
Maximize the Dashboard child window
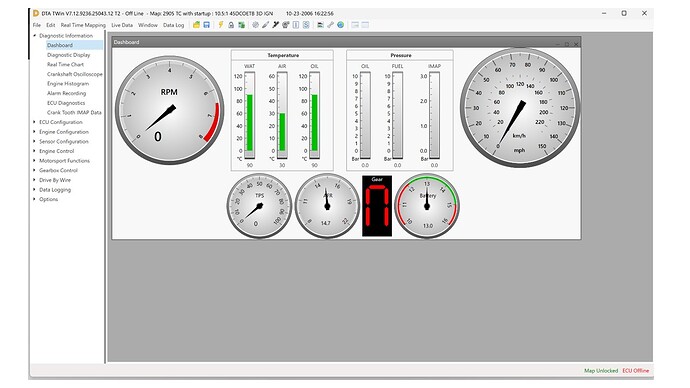567,44
